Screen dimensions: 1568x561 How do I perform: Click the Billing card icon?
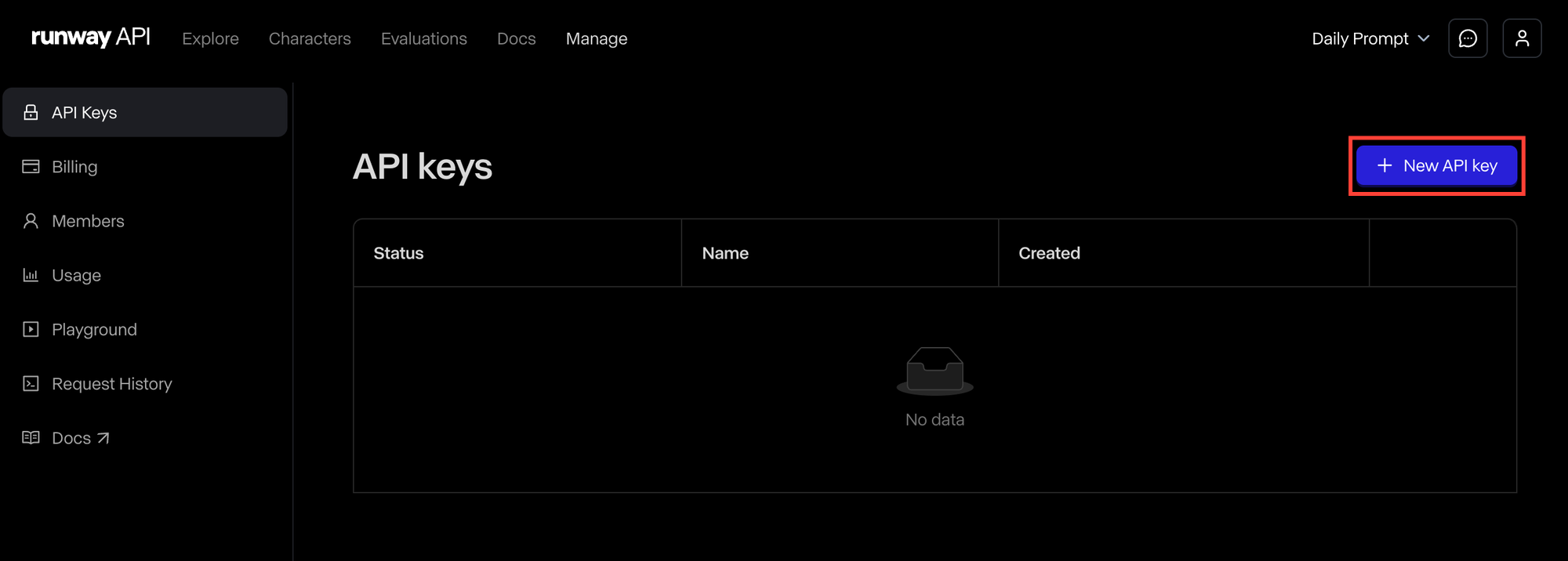31,166
